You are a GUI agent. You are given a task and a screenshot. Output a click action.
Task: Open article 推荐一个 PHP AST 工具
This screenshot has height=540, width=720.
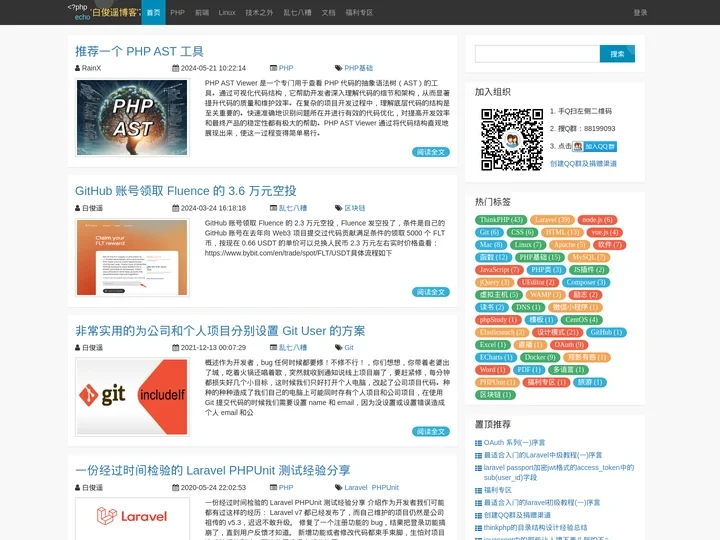coord(139,51)
